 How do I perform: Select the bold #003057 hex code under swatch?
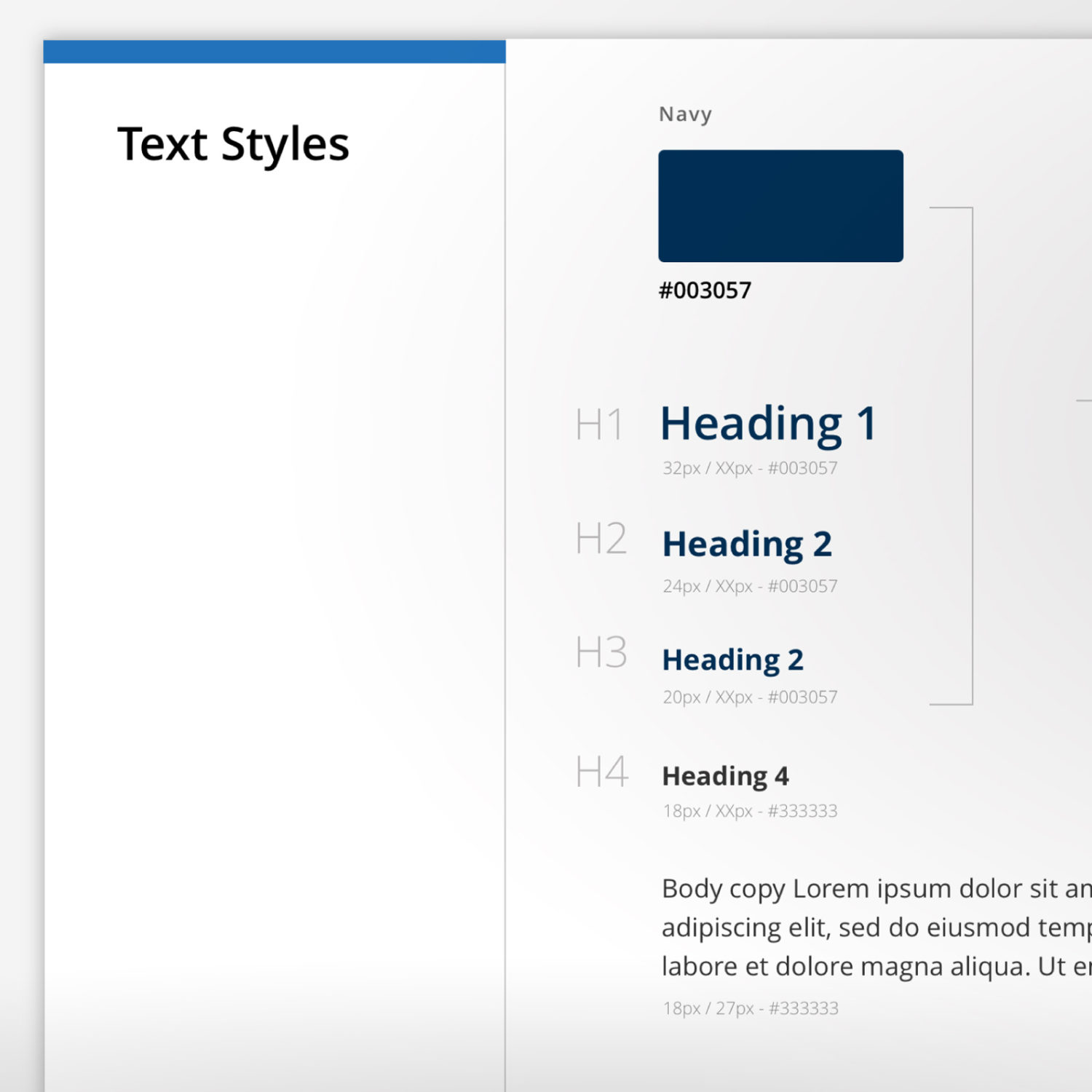(x=705, y=290)
